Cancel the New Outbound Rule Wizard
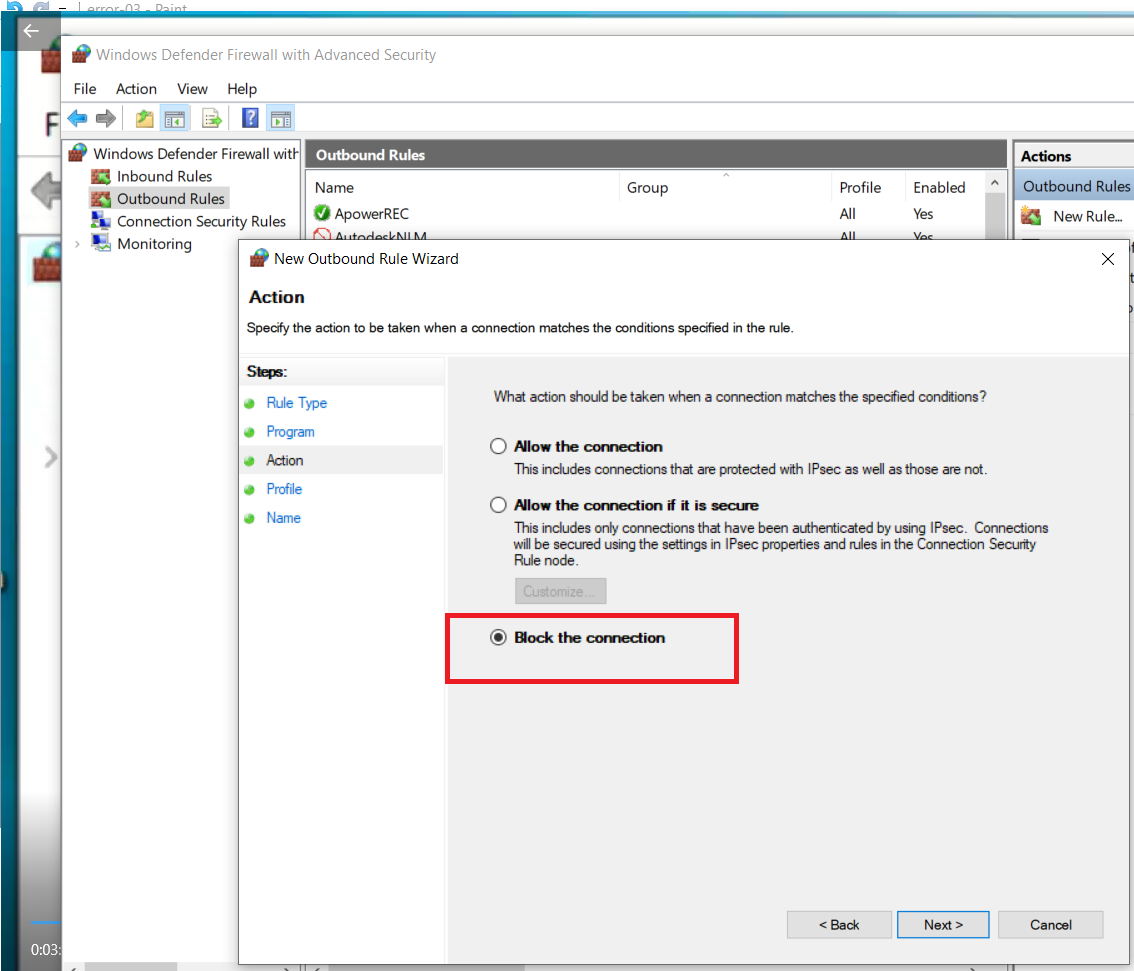Image resolution: width=1134 pixels, height=971 pixels. pyautogui.click(x=1051, y=925)
